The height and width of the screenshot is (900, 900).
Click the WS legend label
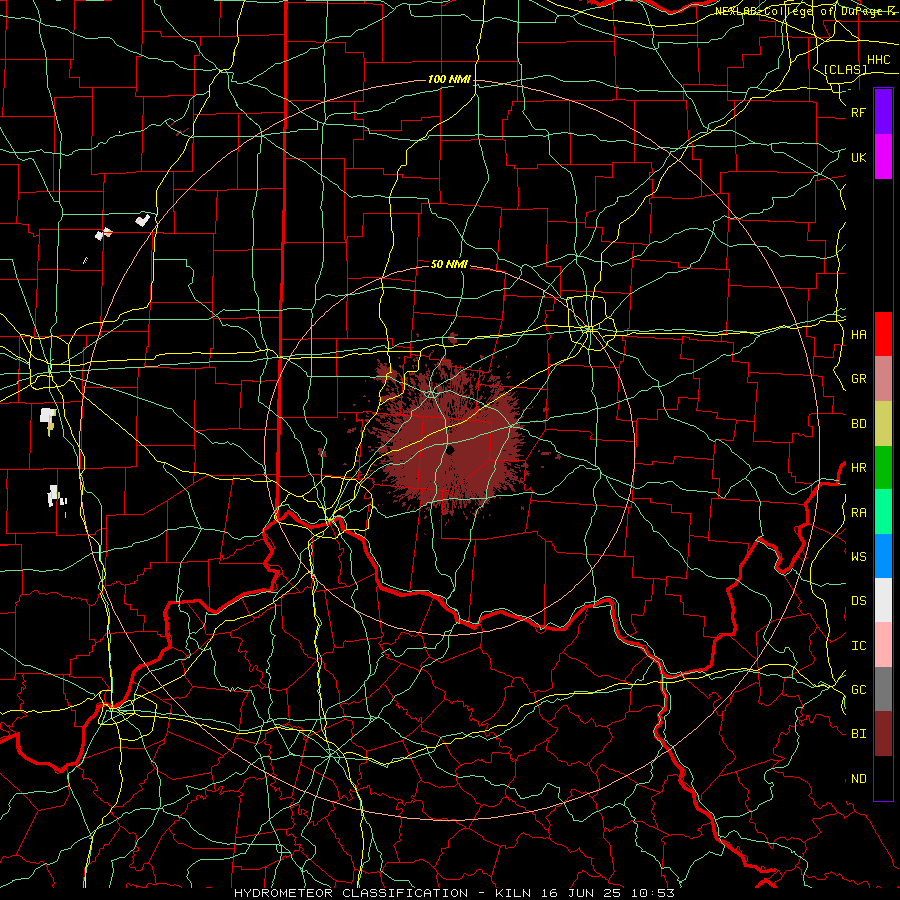pos(858,557)
